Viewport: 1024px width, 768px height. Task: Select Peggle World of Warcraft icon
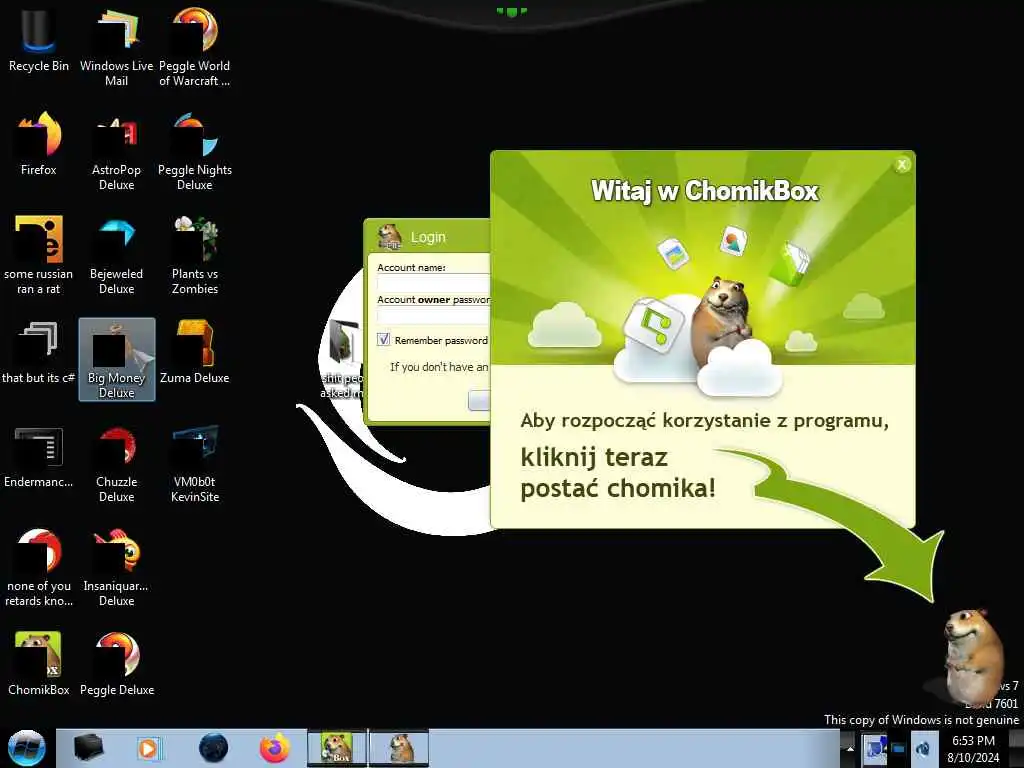195,46
